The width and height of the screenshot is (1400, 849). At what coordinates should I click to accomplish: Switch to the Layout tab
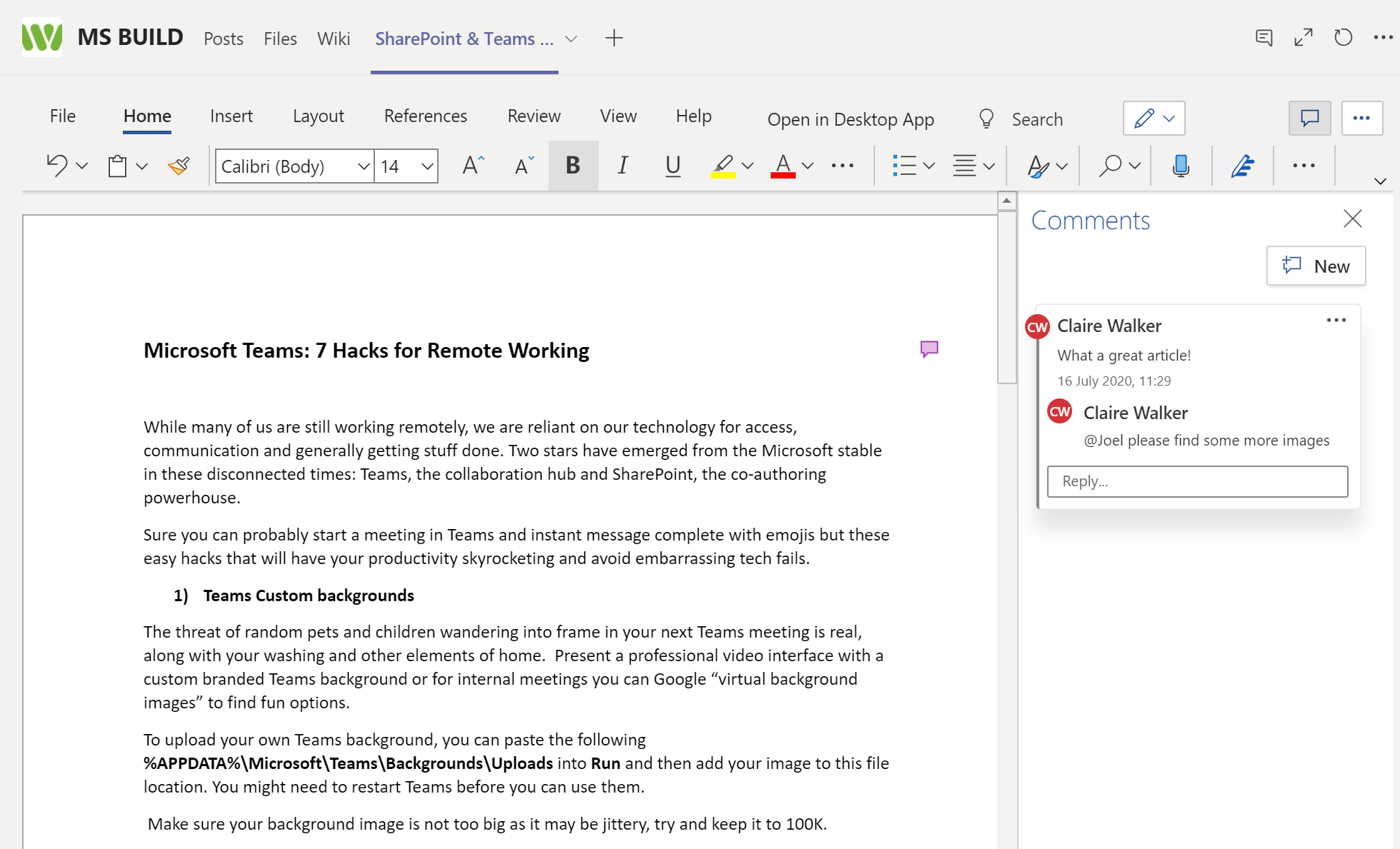(319, 116)
